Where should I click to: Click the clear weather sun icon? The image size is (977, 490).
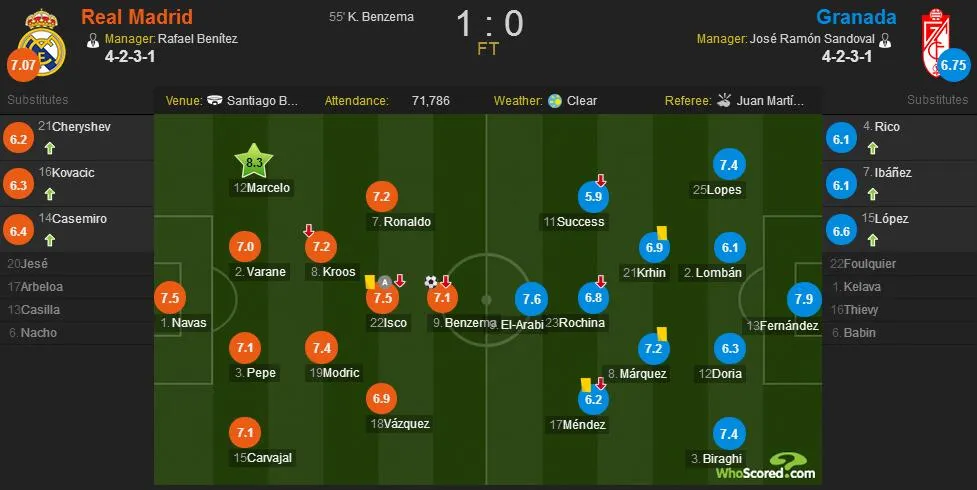click(x=555, y=101)
